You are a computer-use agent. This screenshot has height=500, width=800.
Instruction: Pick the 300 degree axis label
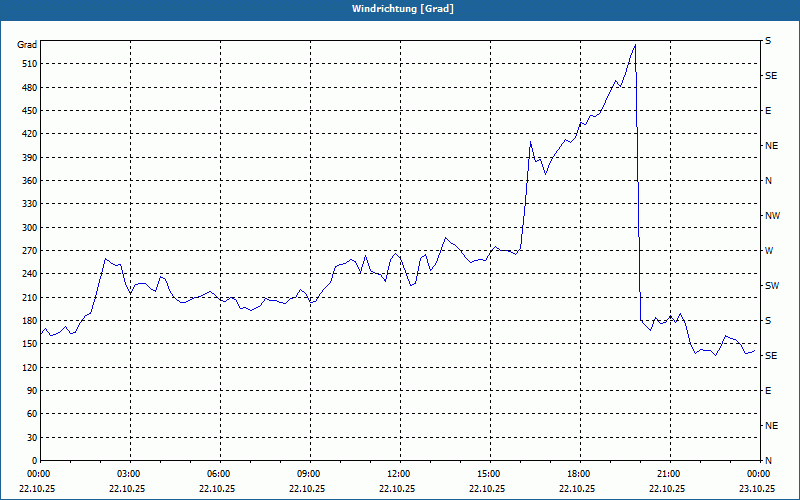click(29, 228)
